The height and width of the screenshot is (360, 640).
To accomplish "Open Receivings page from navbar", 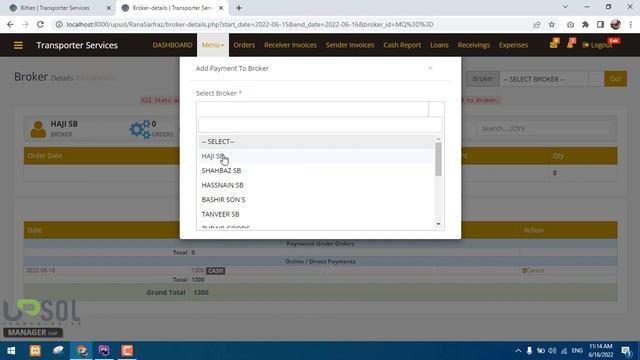I will (x=473, y=45).
